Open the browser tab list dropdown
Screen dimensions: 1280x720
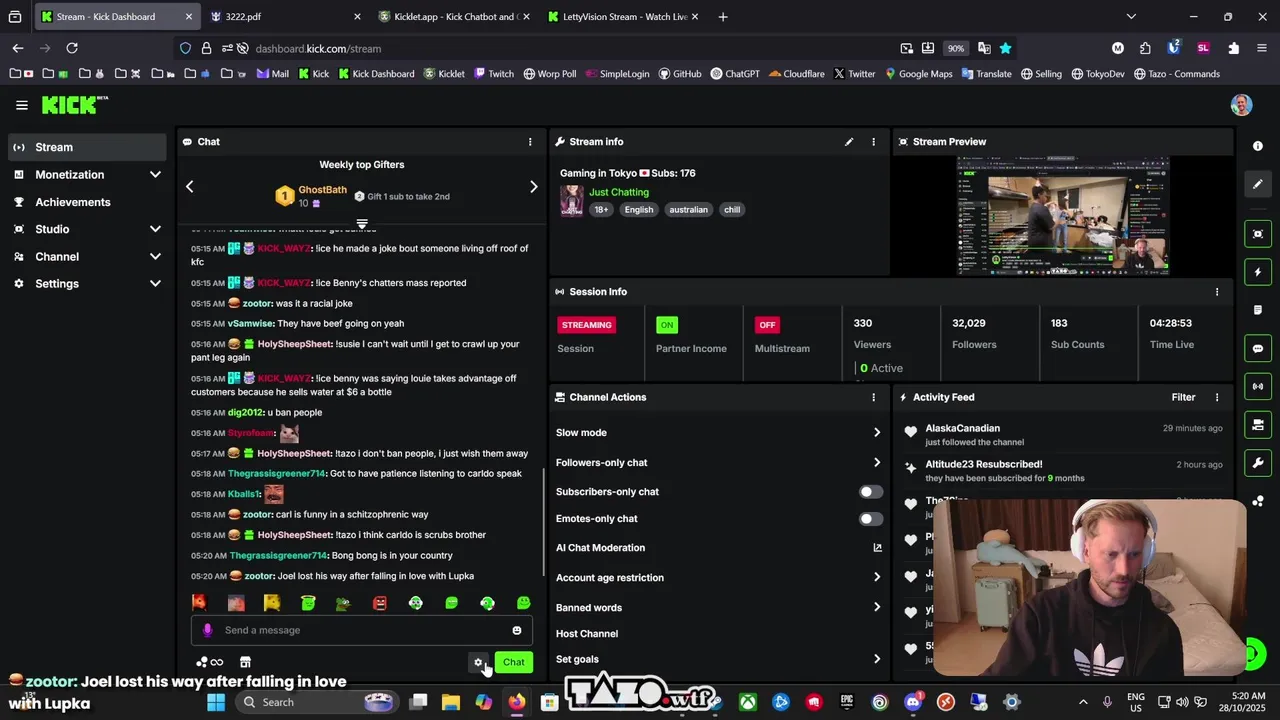pyautogui.click(x=1131, y=16)
